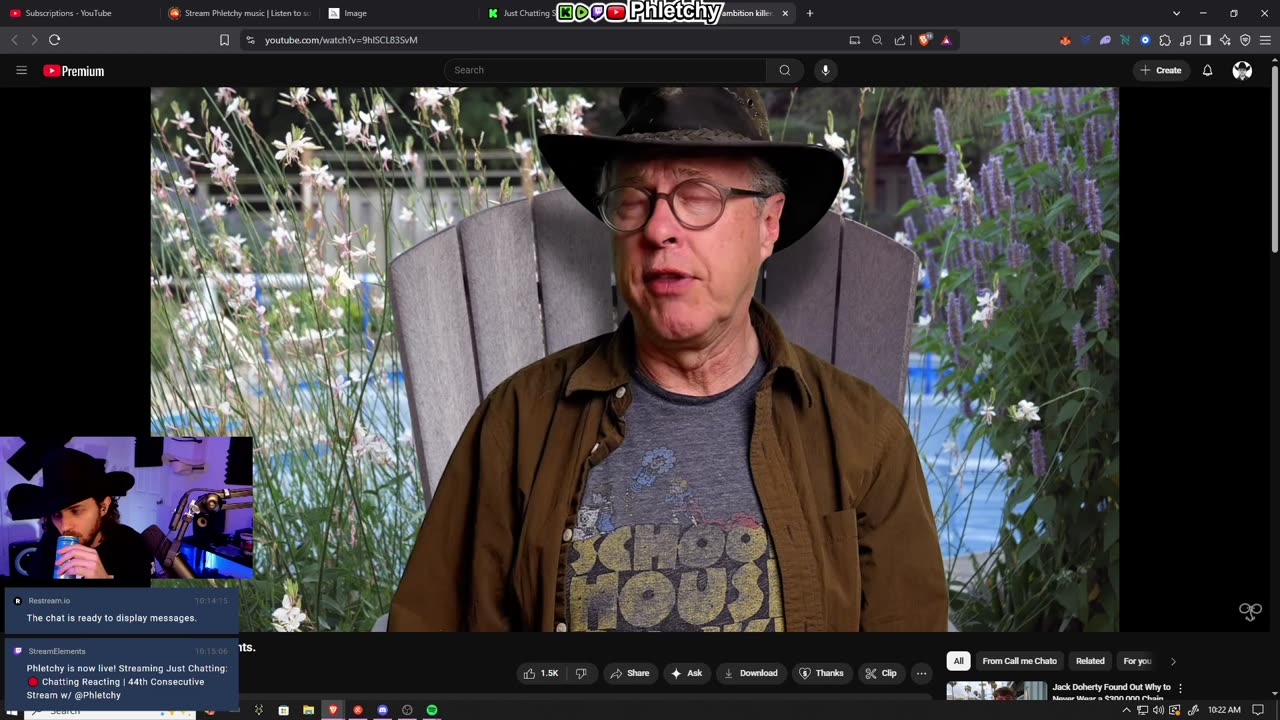Expand the tab search dropdown arrow
1280x720 pixels.
tap(1176, 13)
